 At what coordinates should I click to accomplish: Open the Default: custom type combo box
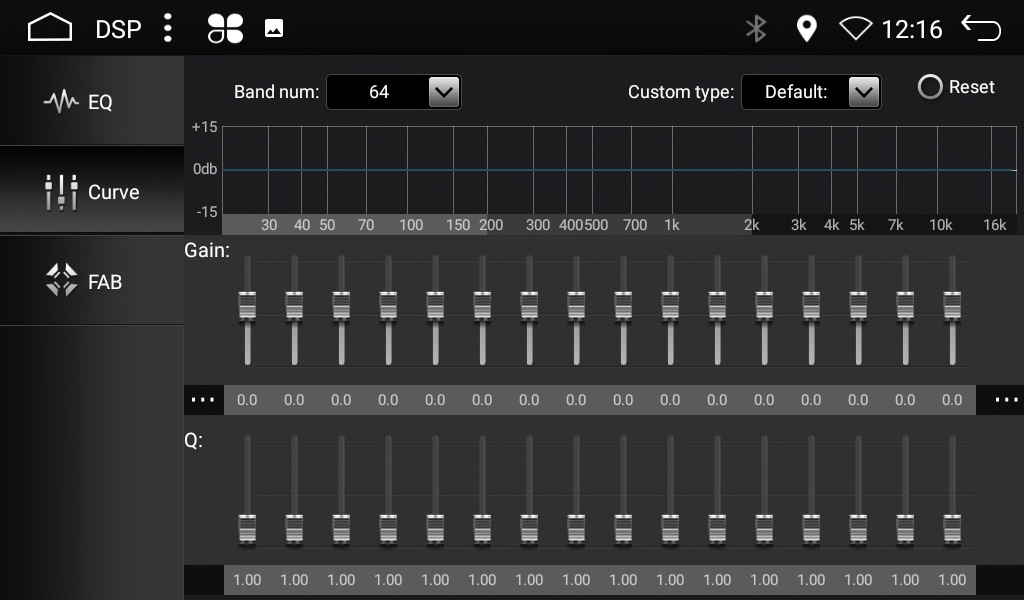click(x=796, y=92)
